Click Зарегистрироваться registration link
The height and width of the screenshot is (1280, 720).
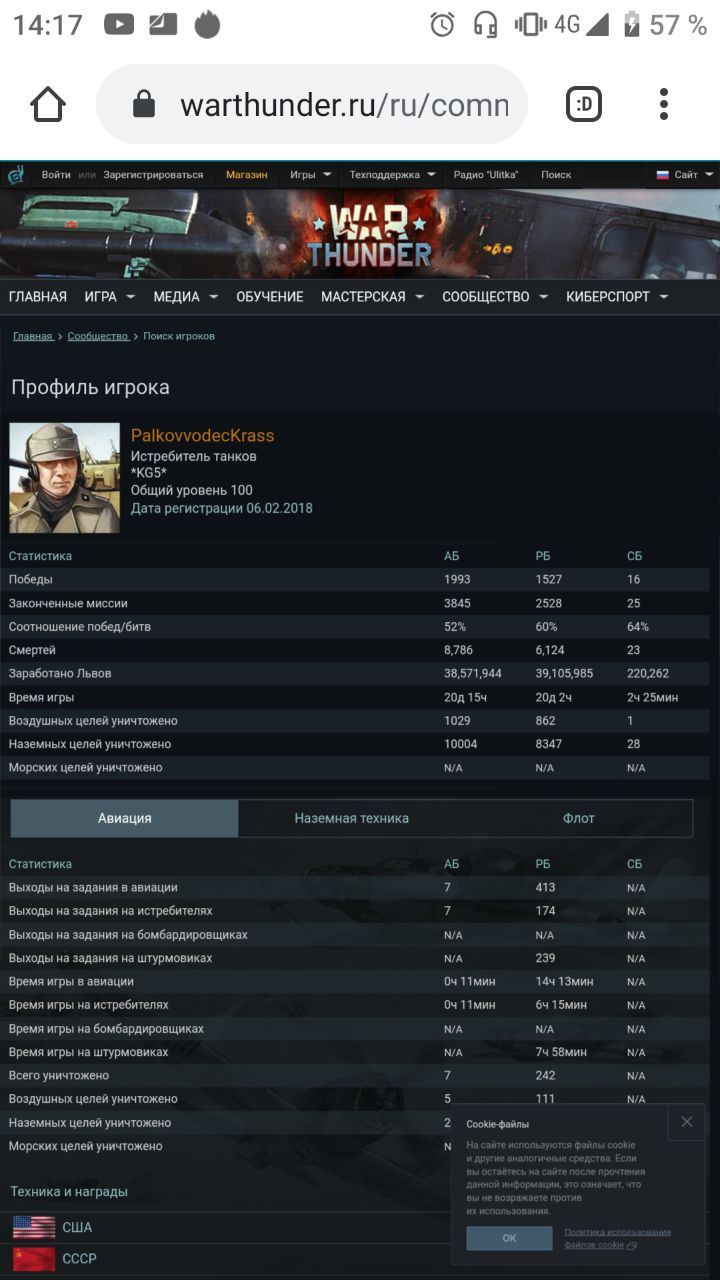pos(153,175)
